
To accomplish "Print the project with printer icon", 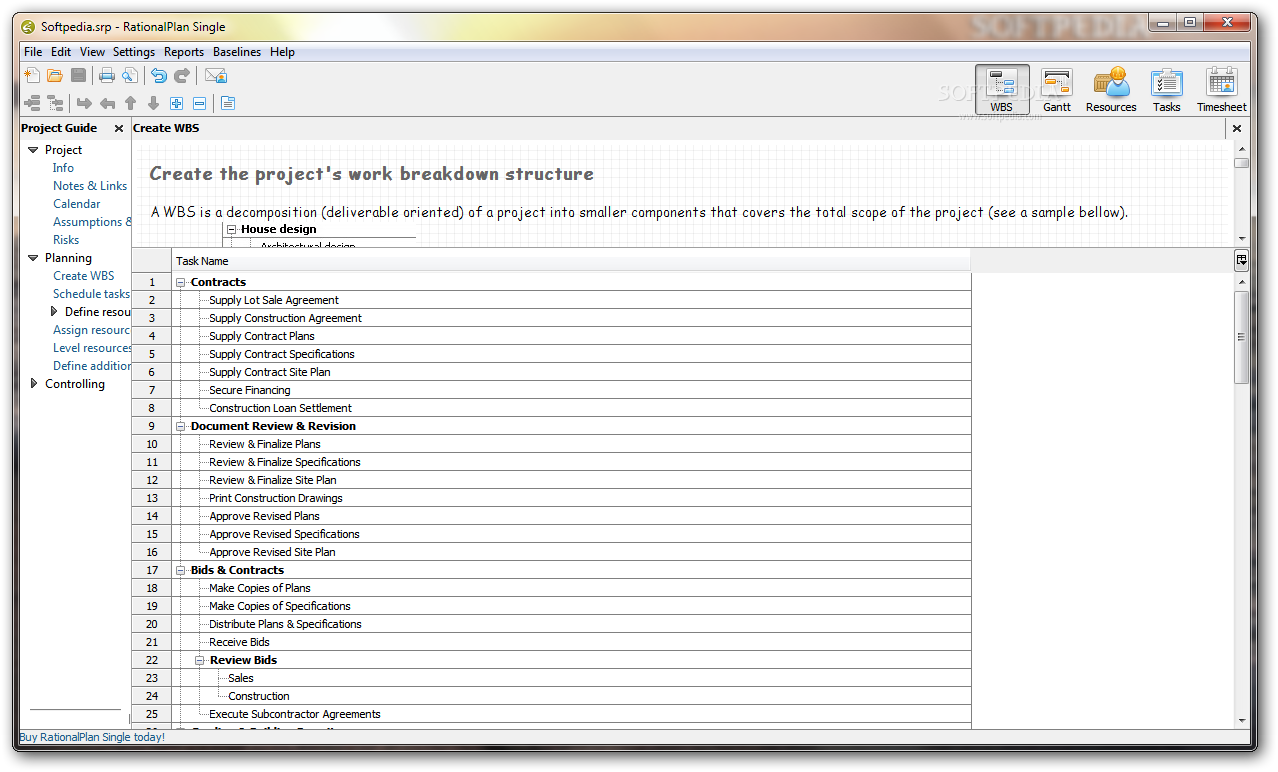I will [x=107, y=75].
